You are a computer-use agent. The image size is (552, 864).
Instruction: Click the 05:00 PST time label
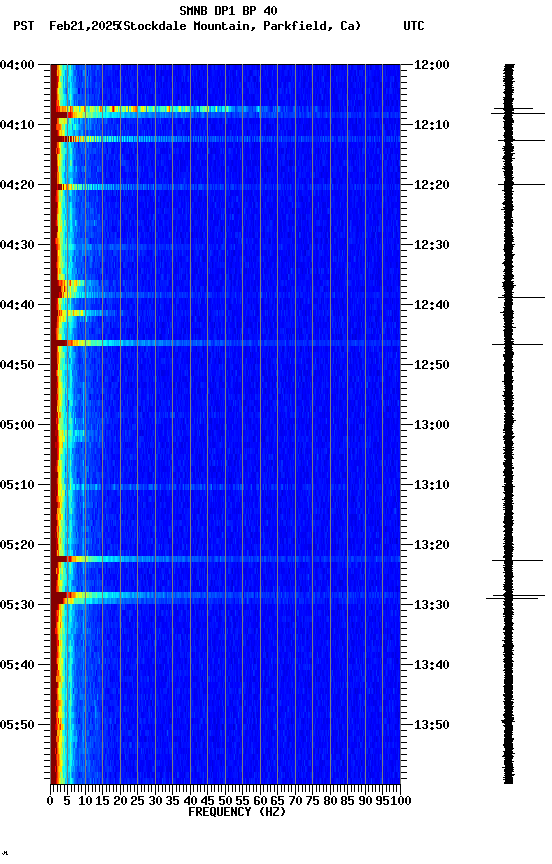click(x=17, y=425)
